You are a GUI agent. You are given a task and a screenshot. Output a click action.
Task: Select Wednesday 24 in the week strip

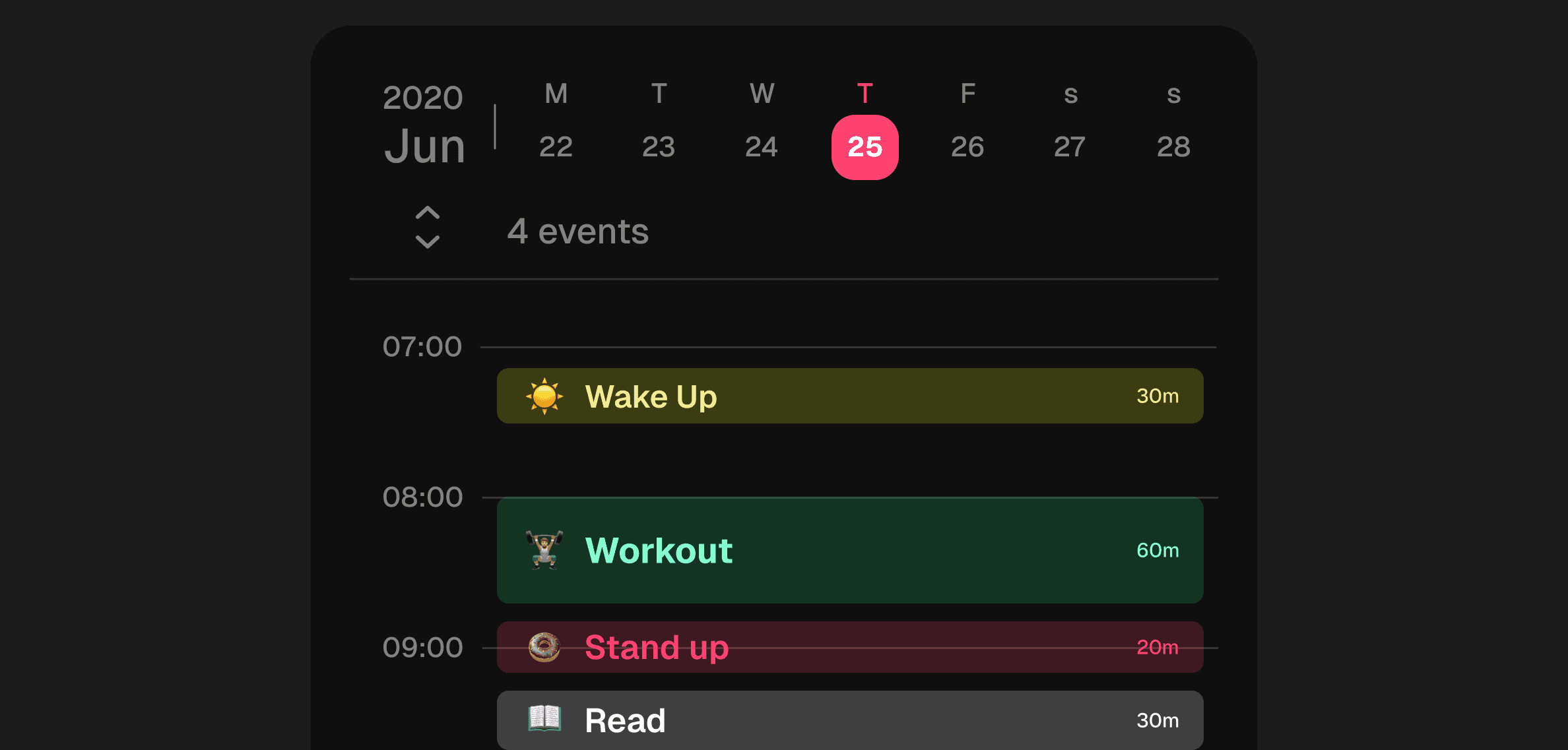click(762, 146)
